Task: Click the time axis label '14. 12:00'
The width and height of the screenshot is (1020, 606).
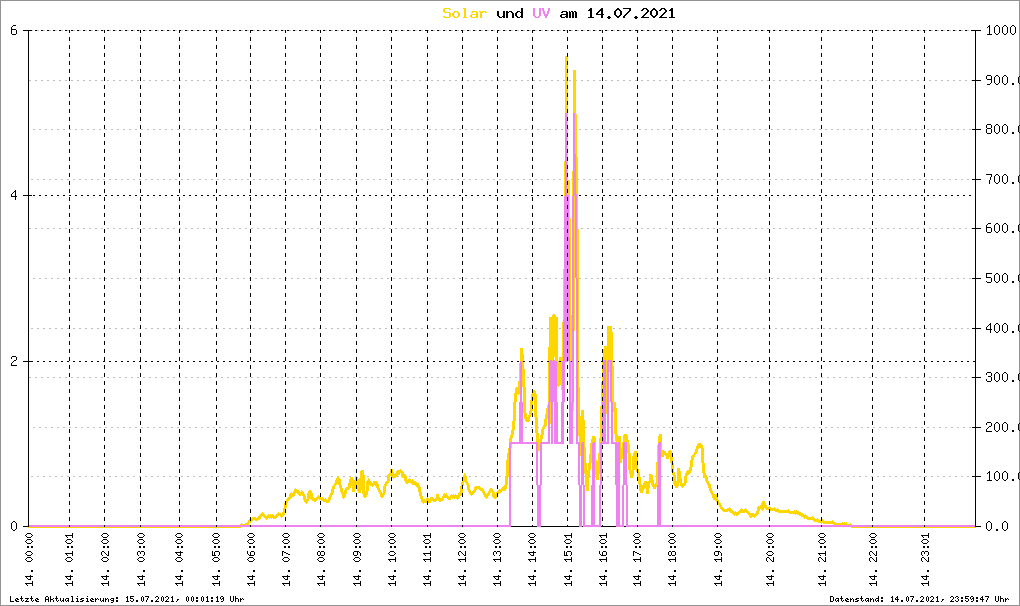Action: [463, 560]
